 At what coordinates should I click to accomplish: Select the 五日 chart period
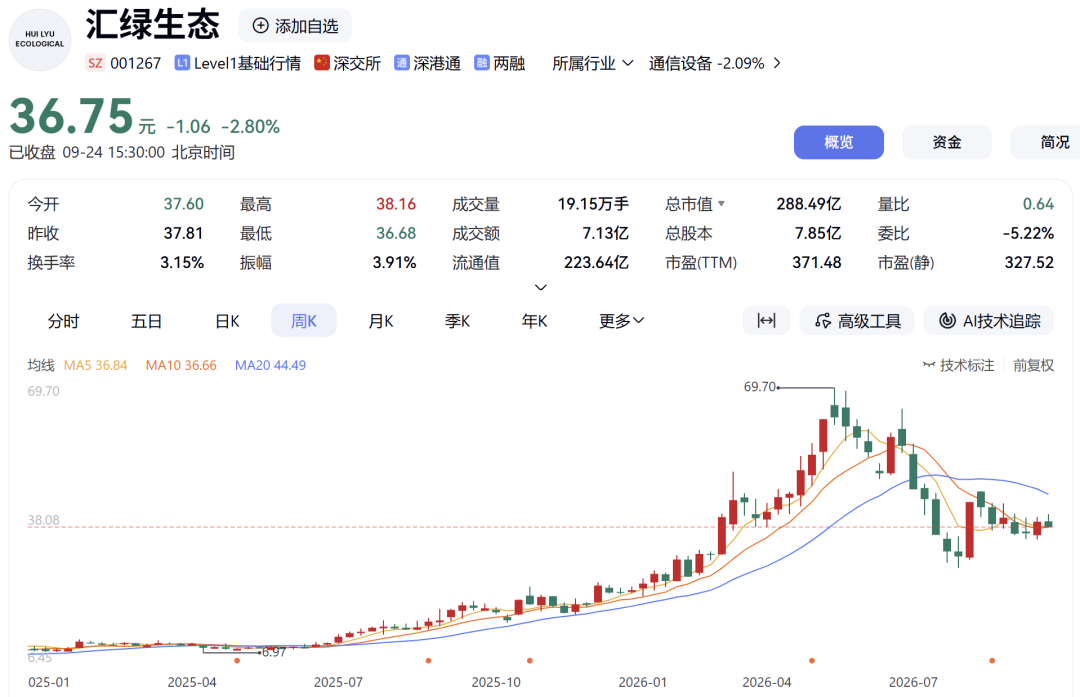146,321
